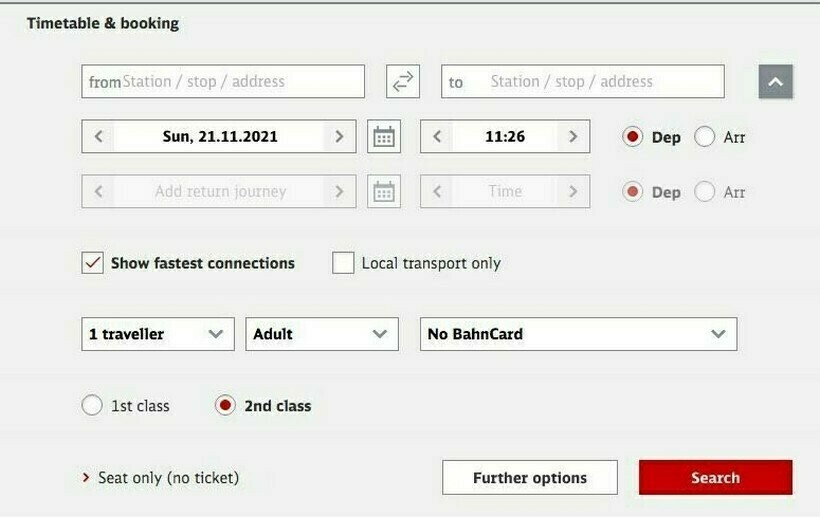Image resolution: width=820 pixels, height=517 pixels.
Task: Click the Further options button
Action: click(530, 478)
